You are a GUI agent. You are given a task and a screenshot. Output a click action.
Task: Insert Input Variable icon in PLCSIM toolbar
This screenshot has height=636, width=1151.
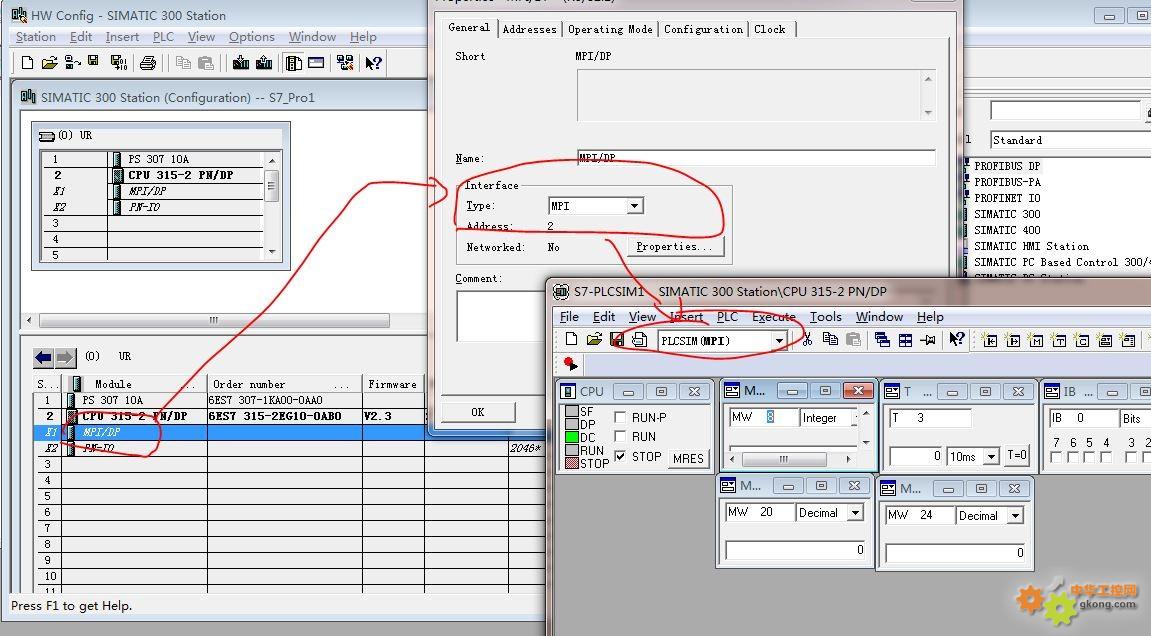[x=990, y=340]
